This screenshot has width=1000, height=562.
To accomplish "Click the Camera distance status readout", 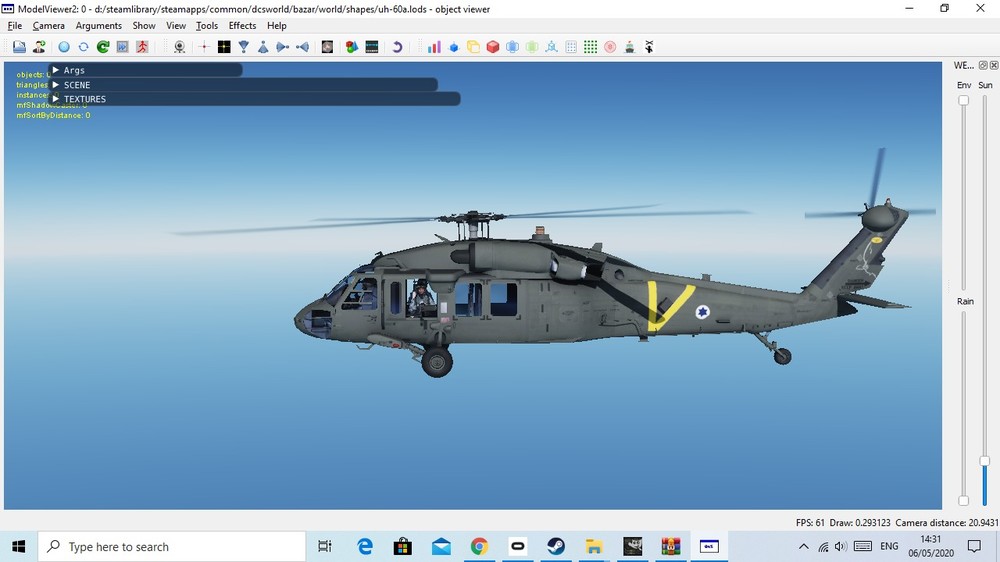I will tap(946, 522).
